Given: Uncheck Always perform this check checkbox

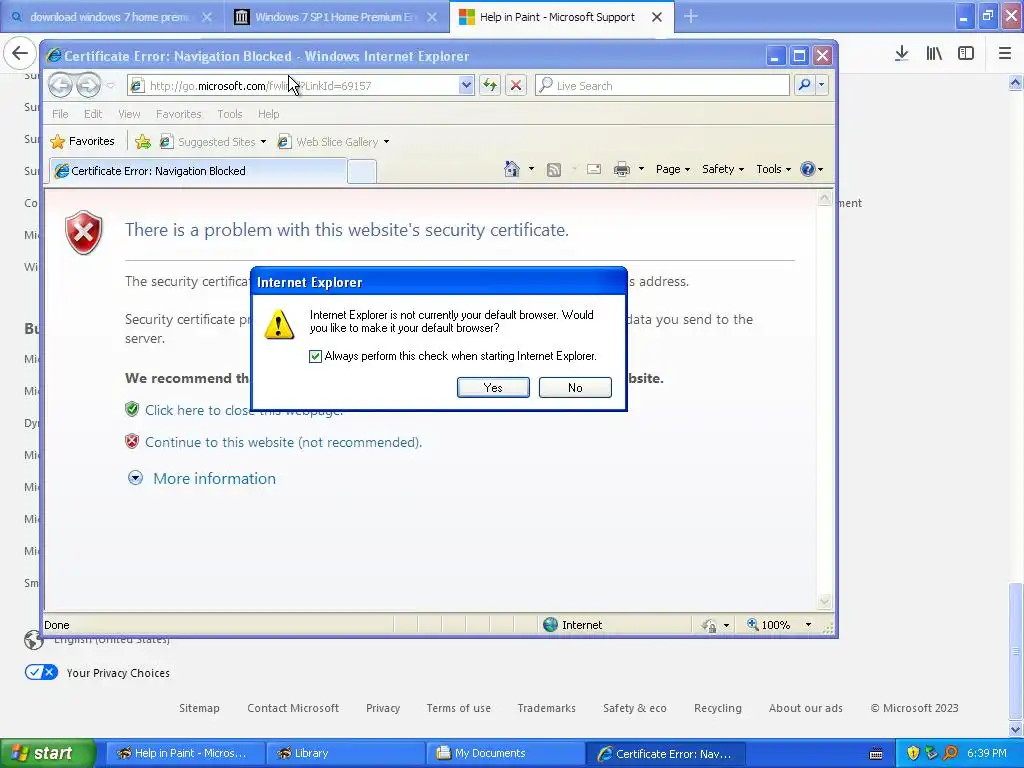Looking at the screenshot, I should pyautogui.click(x=315, y=356).
